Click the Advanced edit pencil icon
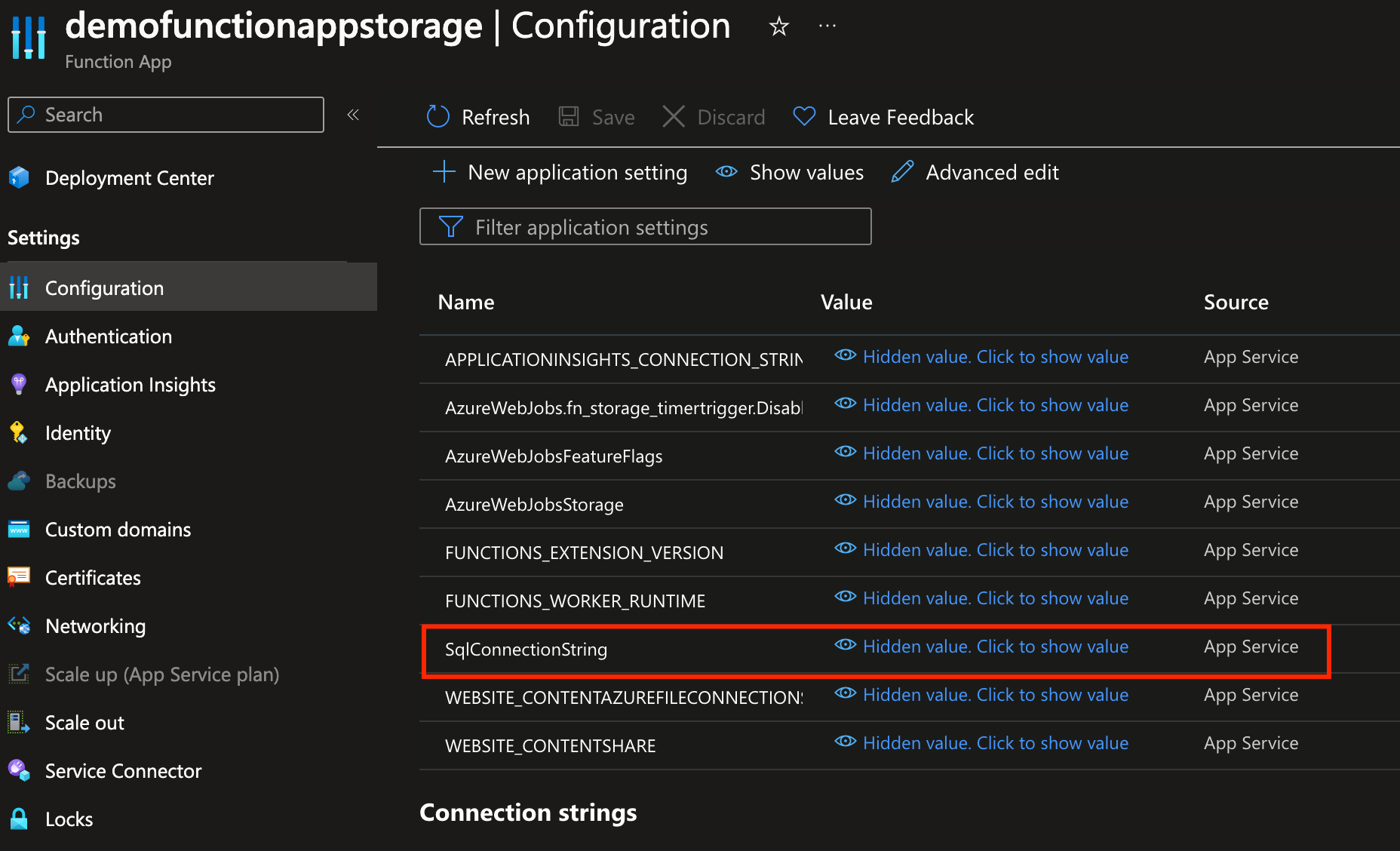This screenshot has height=851, width=1400. (902, 171)
